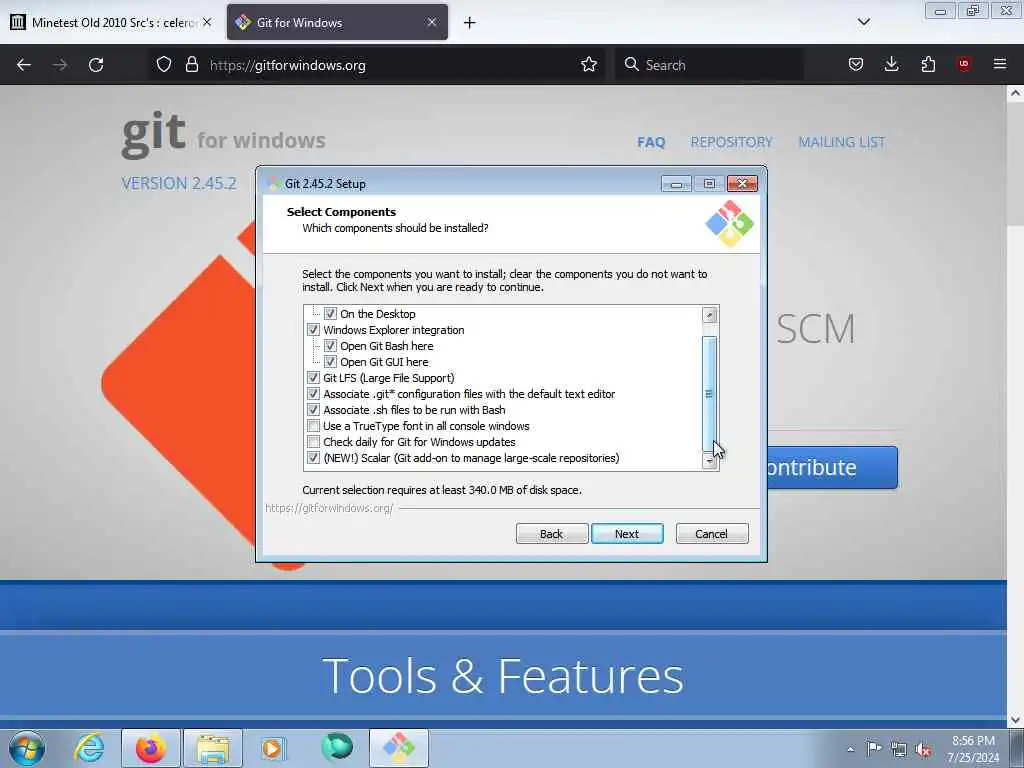Launch Internet Explorer from taskbar
The width and height of the screenshot is (1024, 768).
click(x=89, y=748)
